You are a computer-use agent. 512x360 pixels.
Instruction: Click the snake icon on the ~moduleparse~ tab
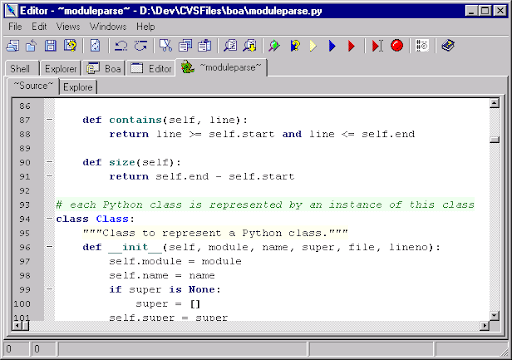click(188, 67)
